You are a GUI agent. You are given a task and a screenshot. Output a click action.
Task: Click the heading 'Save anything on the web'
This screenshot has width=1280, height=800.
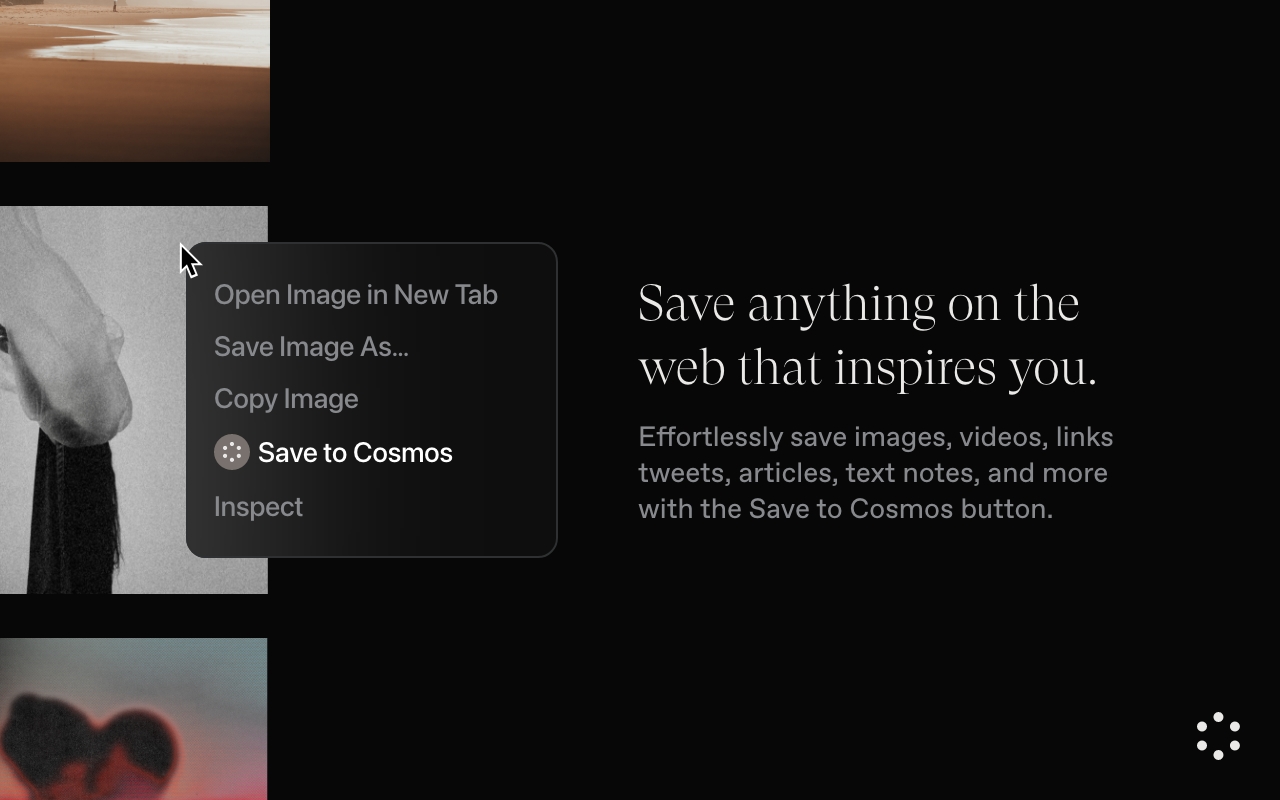pyautogui.click(x=868, y=335)
